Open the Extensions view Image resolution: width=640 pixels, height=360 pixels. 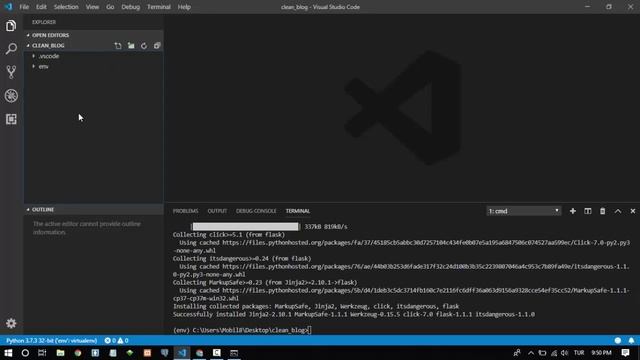[11, 119]
